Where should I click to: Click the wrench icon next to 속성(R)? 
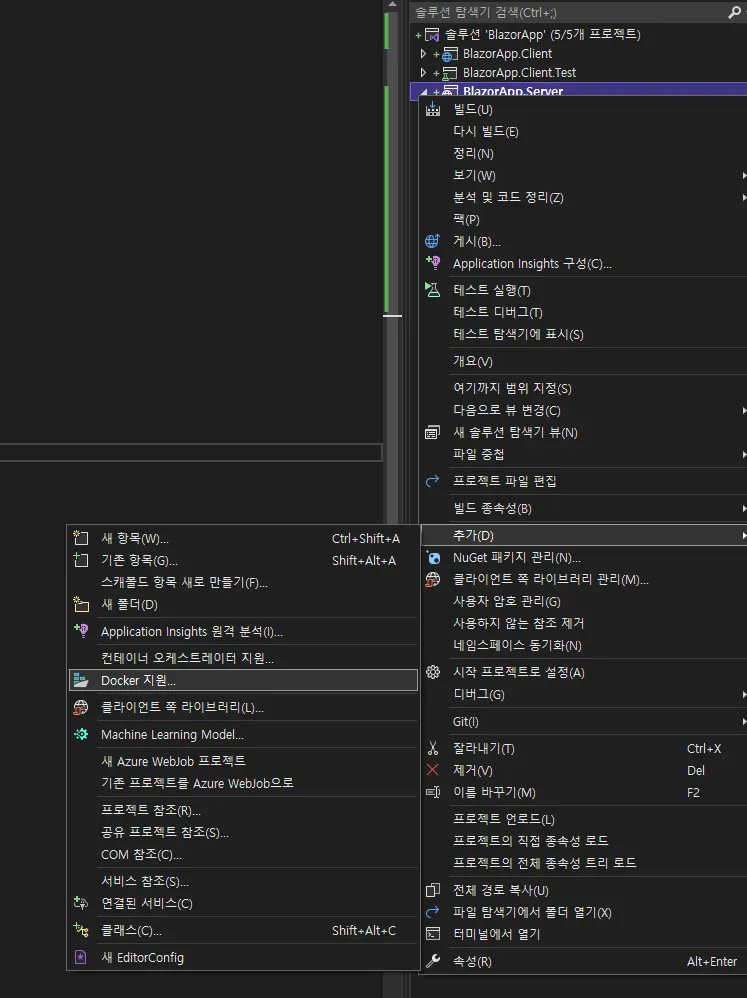pos(433,961)
